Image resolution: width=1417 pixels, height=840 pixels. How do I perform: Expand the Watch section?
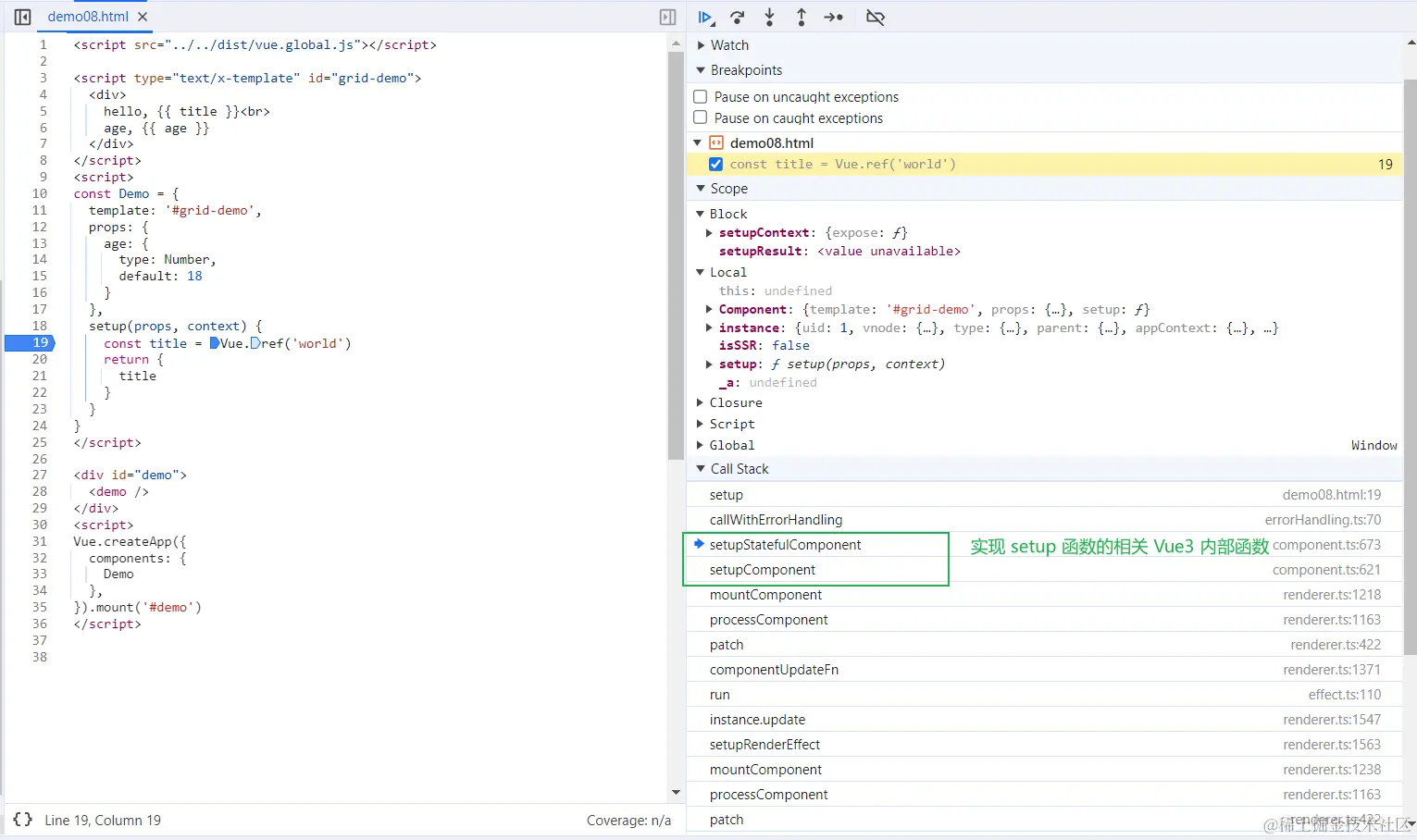pyautogui.click(x=701, y=44)
